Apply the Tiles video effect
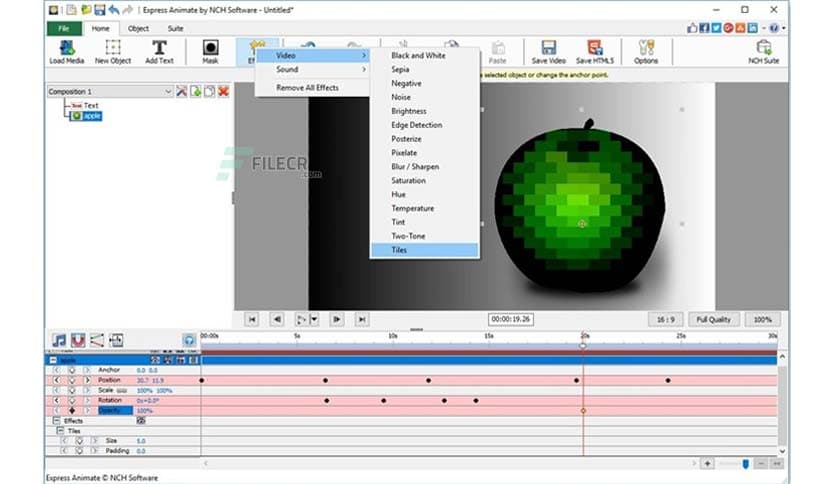The image size is (836, 484). 424,250
